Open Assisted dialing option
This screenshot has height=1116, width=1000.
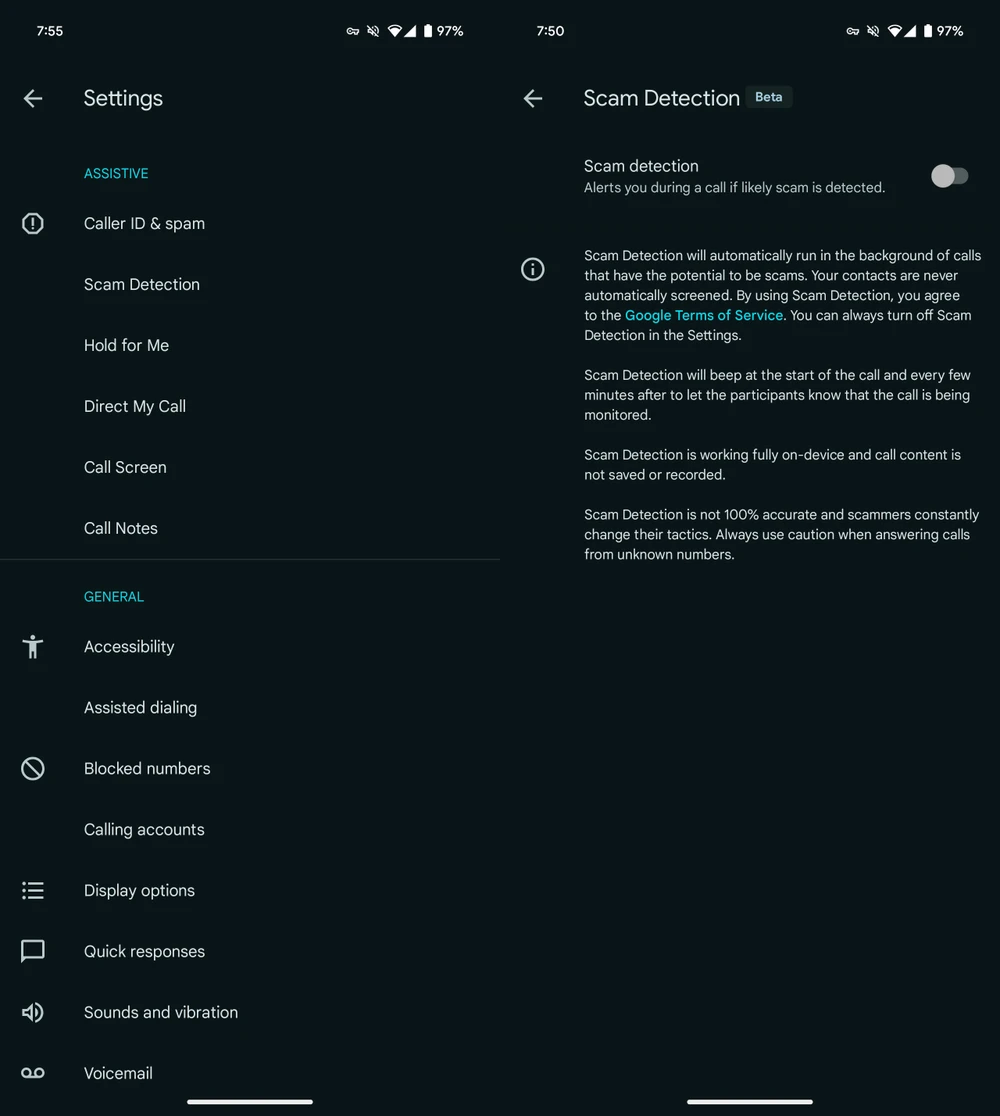tap(140, 708)
